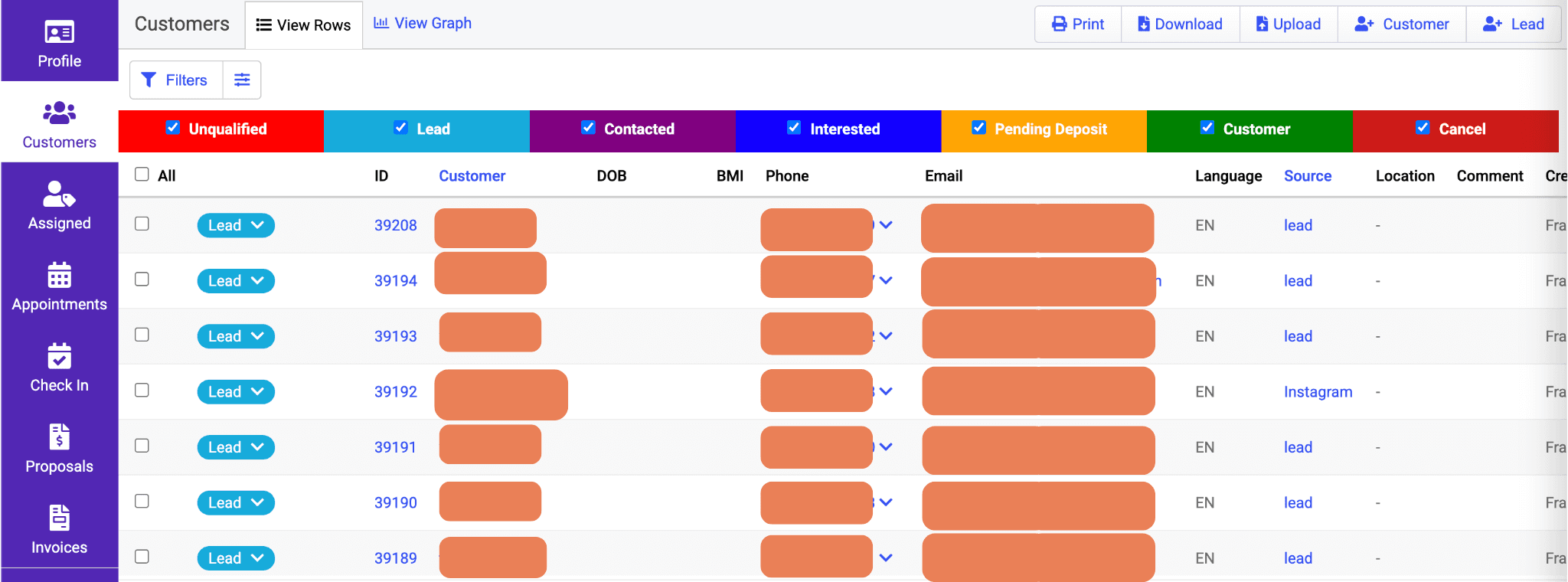
Task: Select the checkbox for row 39189
Action: [x=142, y=557]
